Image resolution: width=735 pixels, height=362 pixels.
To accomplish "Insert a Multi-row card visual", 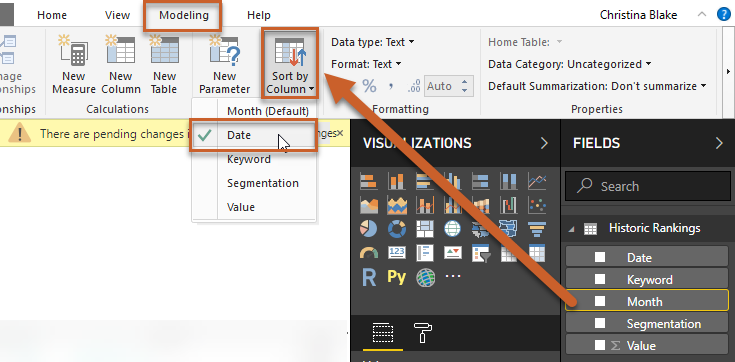I will tap(425, 253).
